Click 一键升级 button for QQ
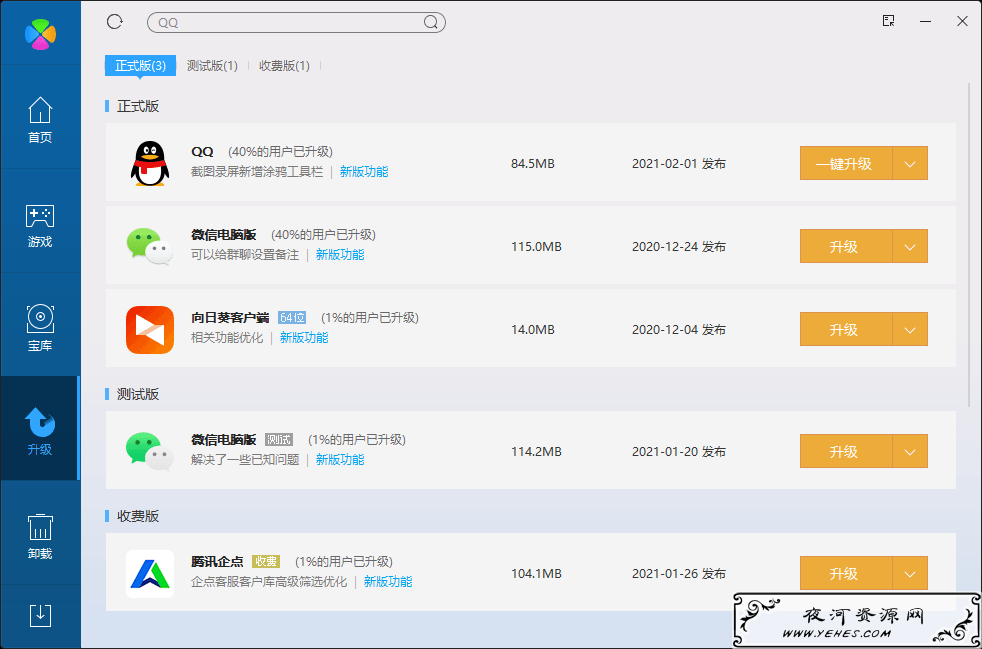The height and width of the screenshot is (649, 982). tap(845, 164)
